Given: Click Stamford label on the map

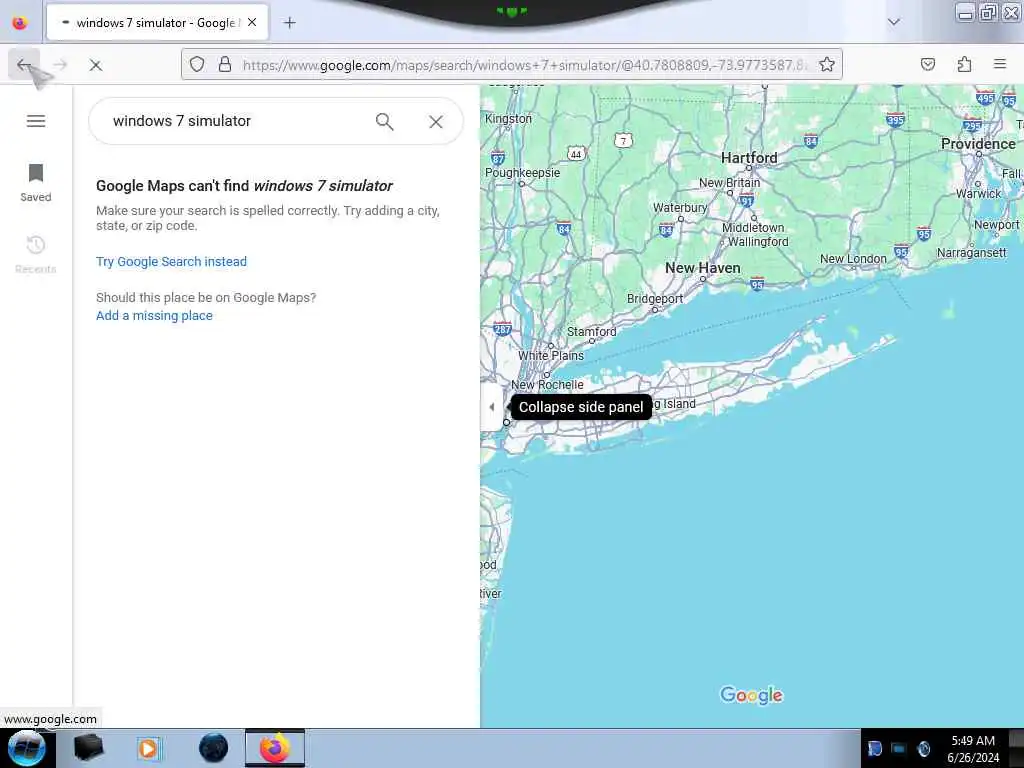Looking at the screenshot, I should point(591,332).
